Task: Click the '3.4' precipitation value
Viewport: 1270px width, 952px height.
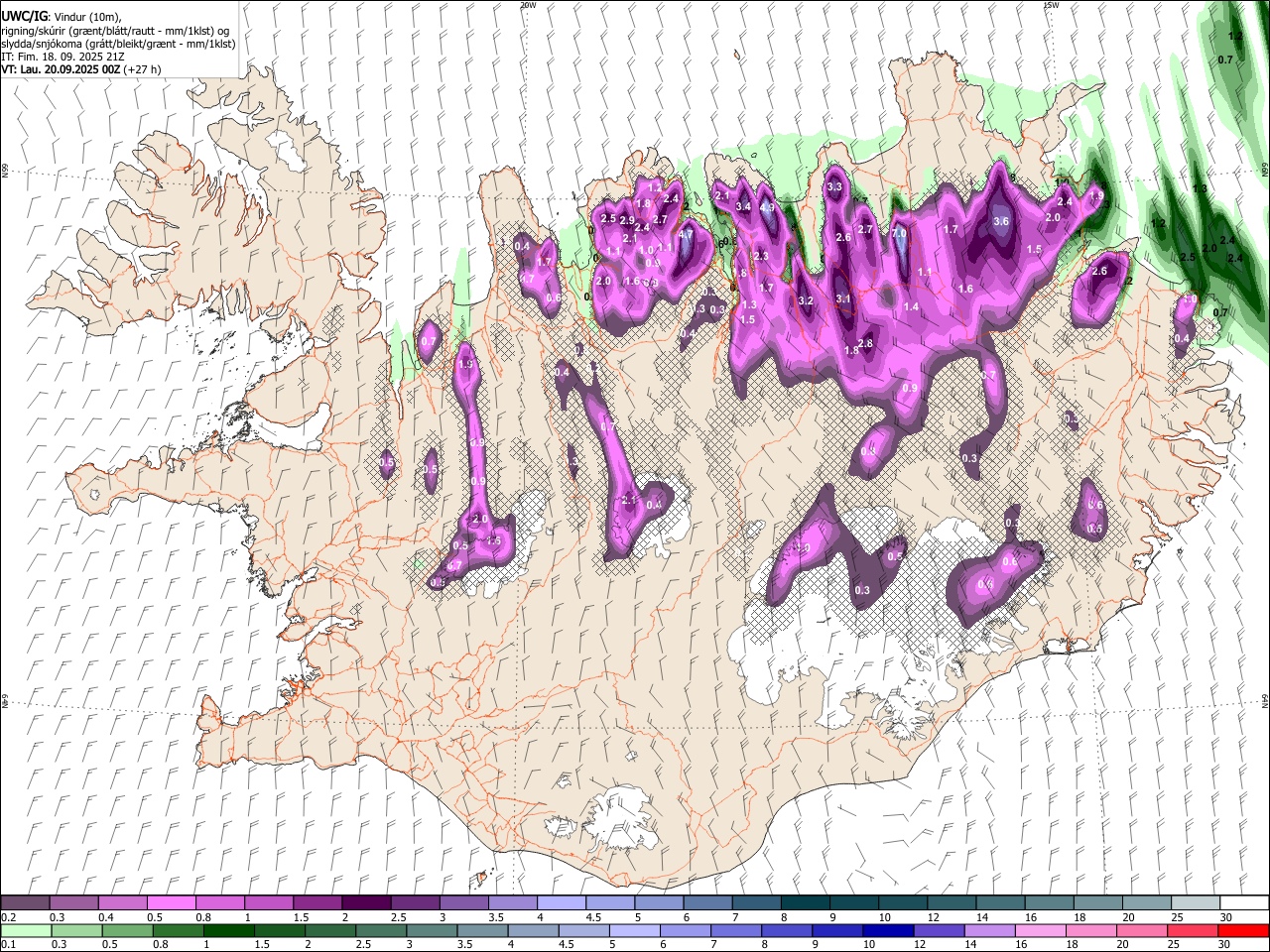Action: click(x=743, y=206)
